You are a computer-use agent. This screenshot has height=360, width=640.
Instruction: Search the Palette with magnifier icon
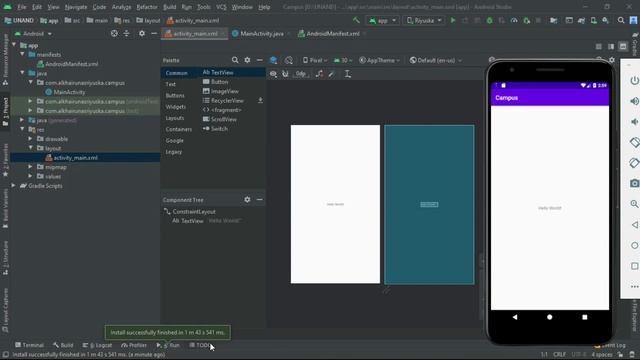tap(235, 60)
